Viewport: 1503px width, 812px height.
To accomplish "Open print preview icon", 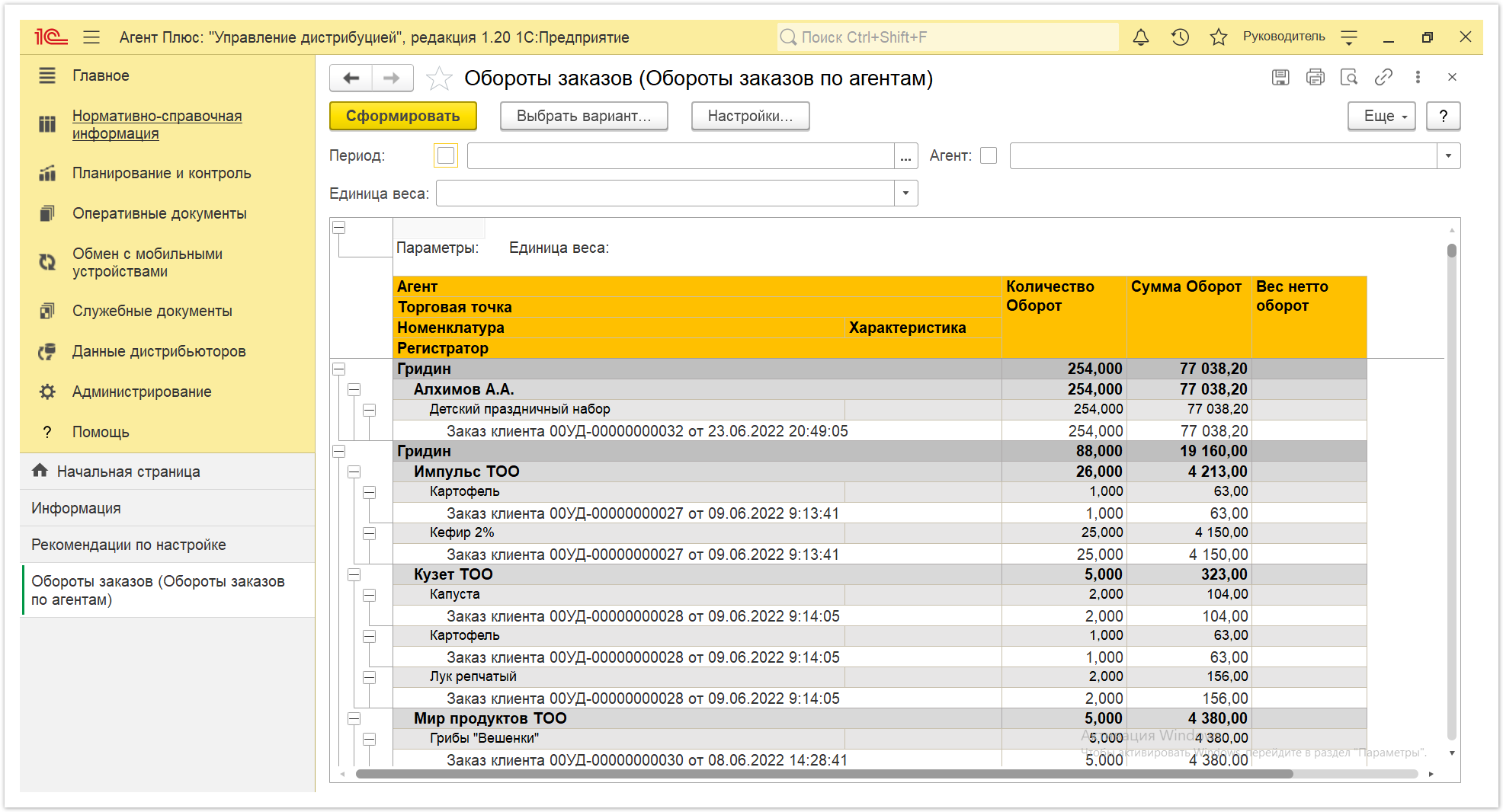I will pos(1349,77).
